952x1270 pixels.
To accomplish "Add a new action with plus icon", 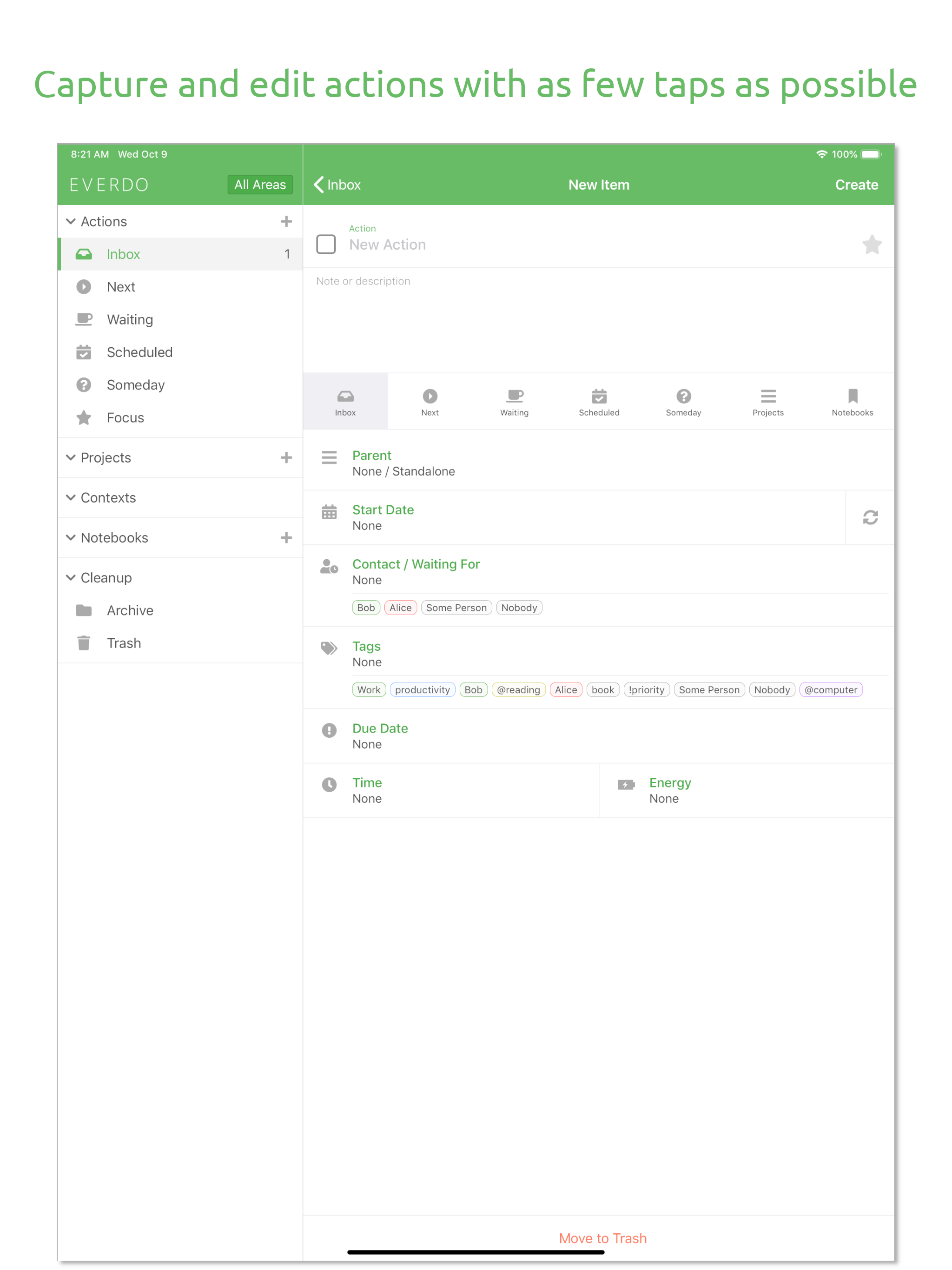I will pos(286,222).
